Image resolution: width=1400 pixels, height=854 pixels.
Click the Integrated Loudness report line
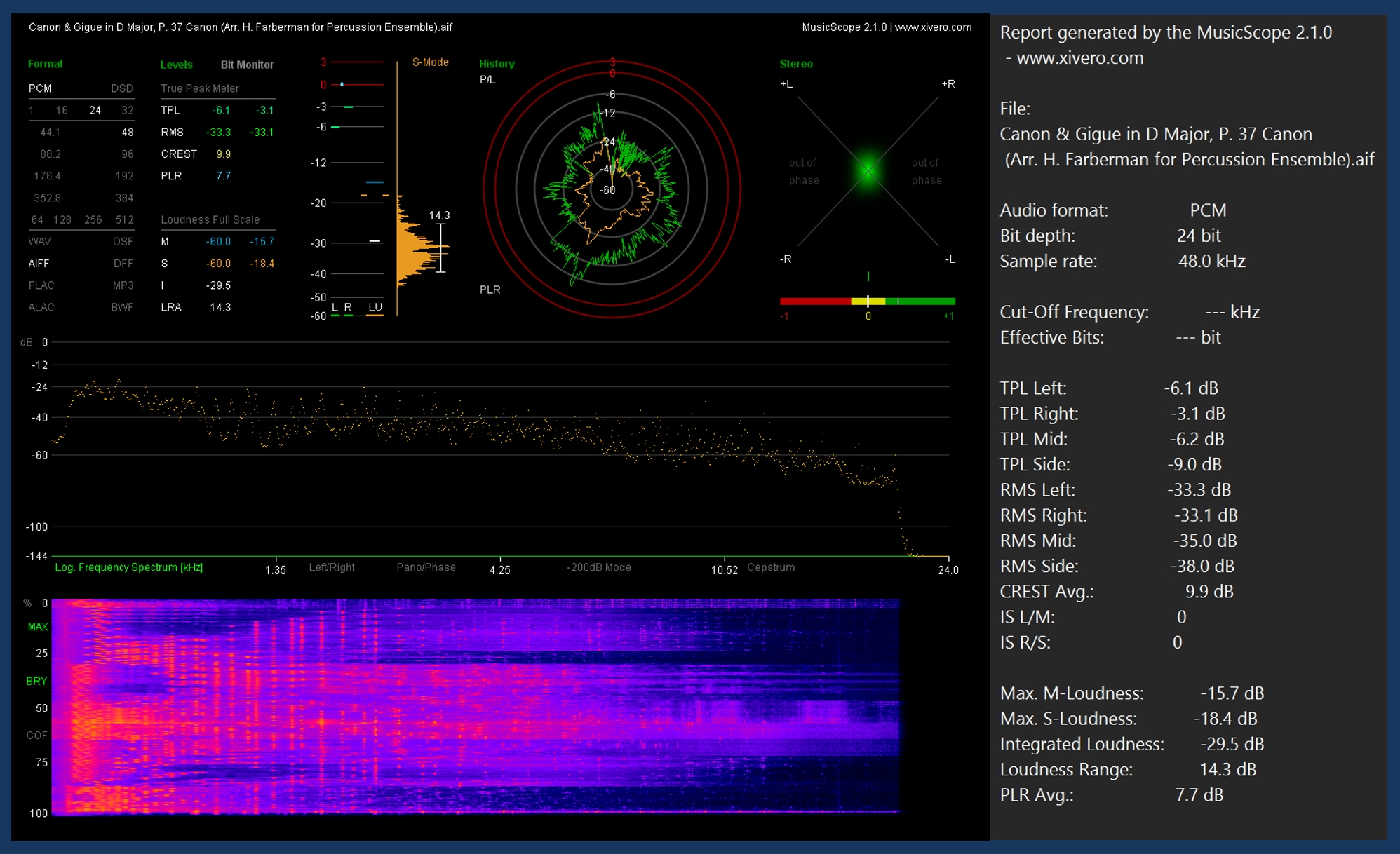1132,744
